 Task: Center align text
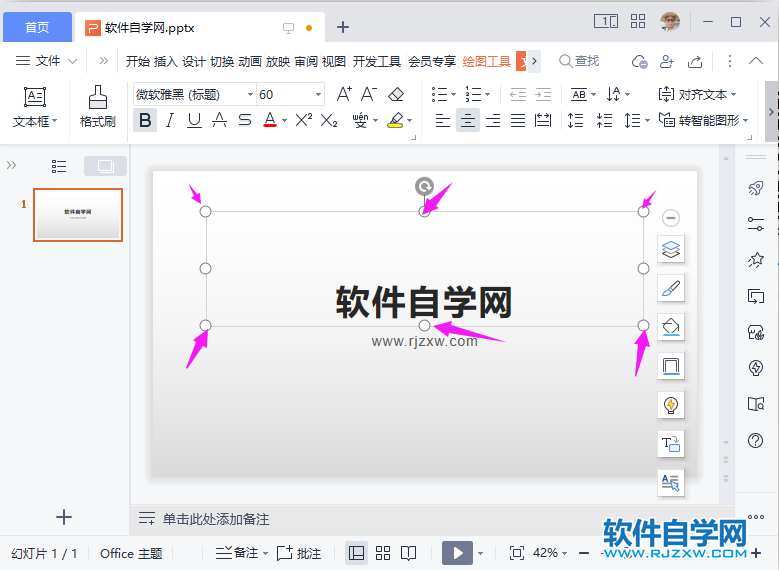coord(467,120)
